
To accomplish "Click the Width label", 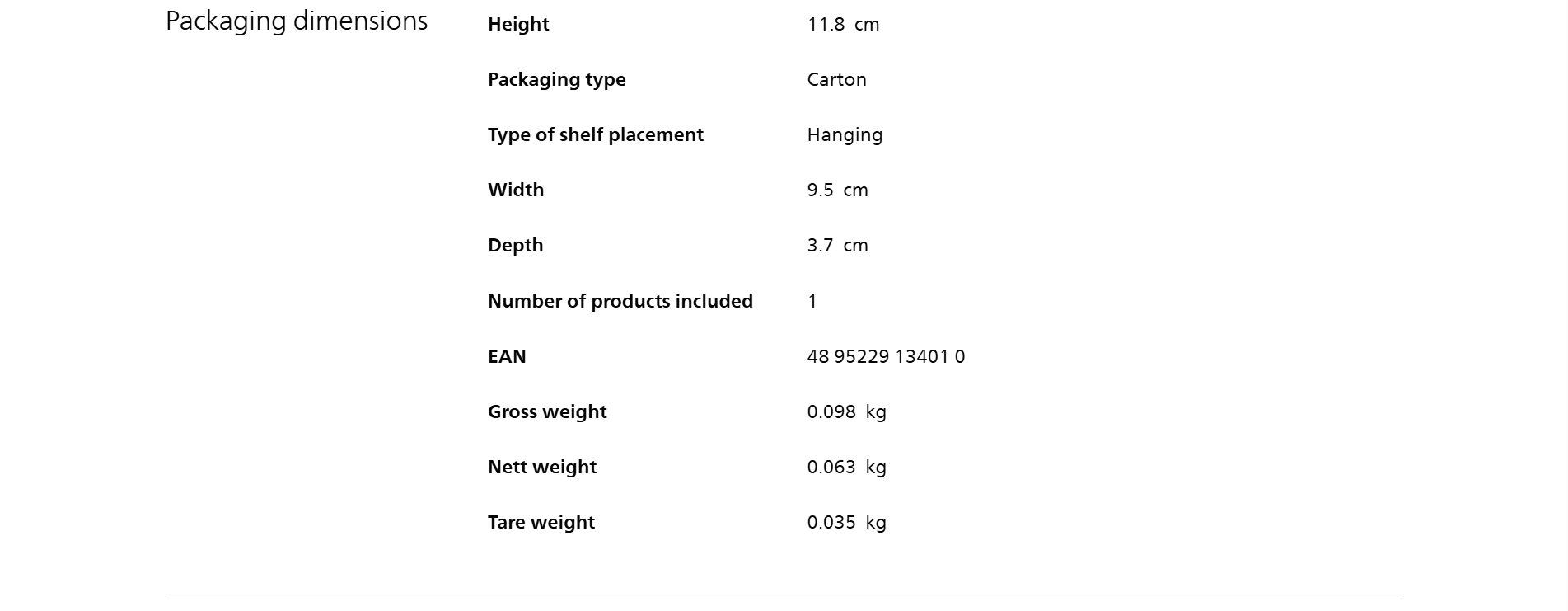I will [x=516, y=190].
